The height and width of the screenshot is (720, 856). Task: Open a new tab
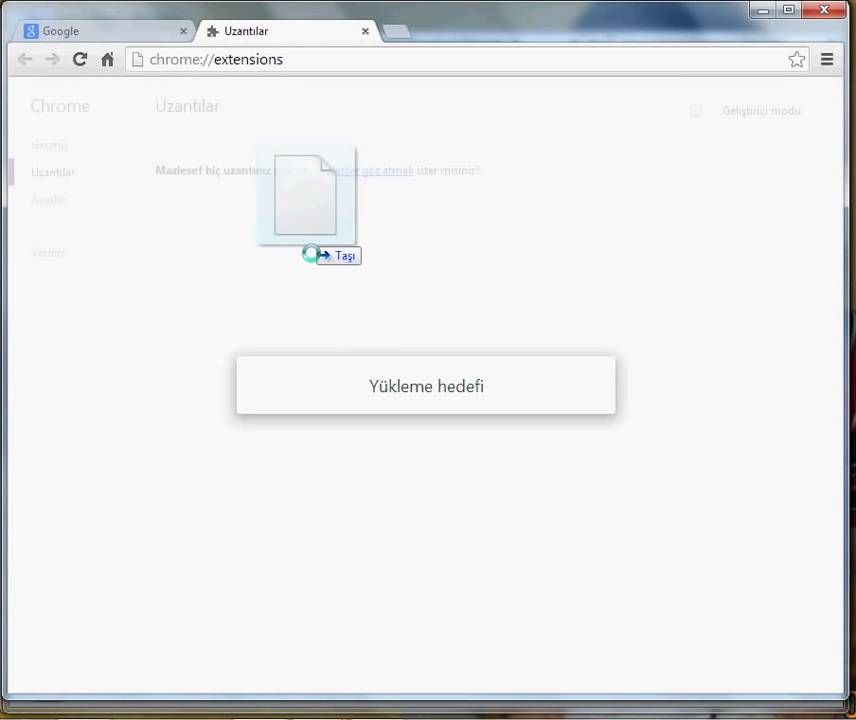(397, 32)
